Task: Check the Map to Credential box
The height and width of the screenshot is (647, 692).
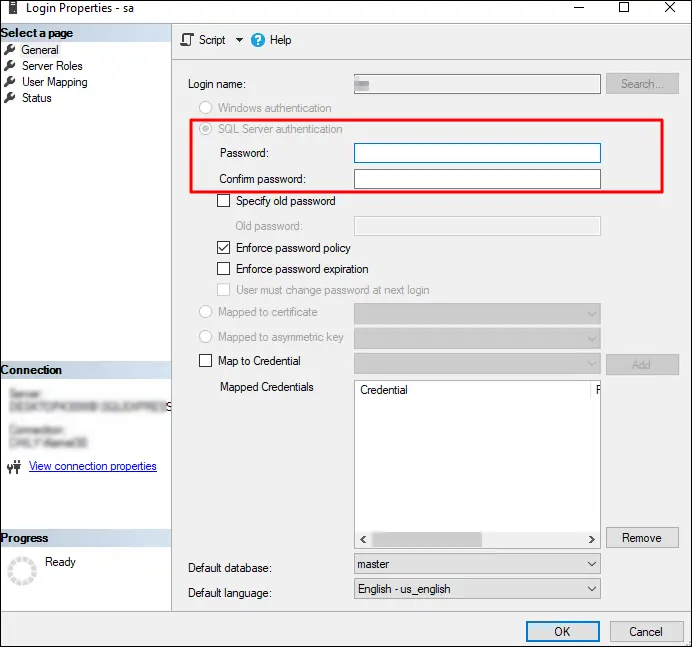Action: (206, 361)
